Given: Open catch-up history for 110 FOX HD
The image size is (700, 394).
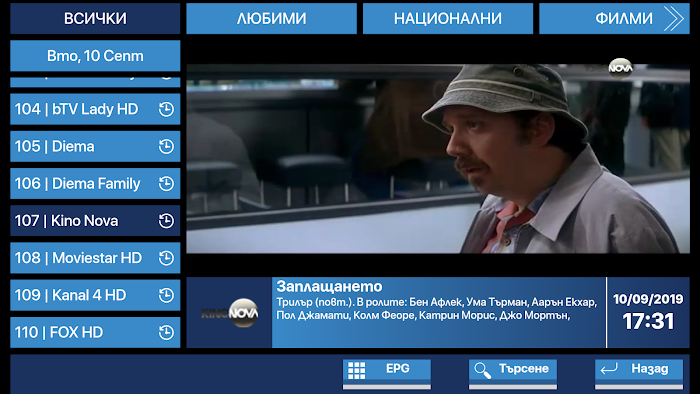Looking at the screenshot, I should pyautogui.click(x=166, y=332).
